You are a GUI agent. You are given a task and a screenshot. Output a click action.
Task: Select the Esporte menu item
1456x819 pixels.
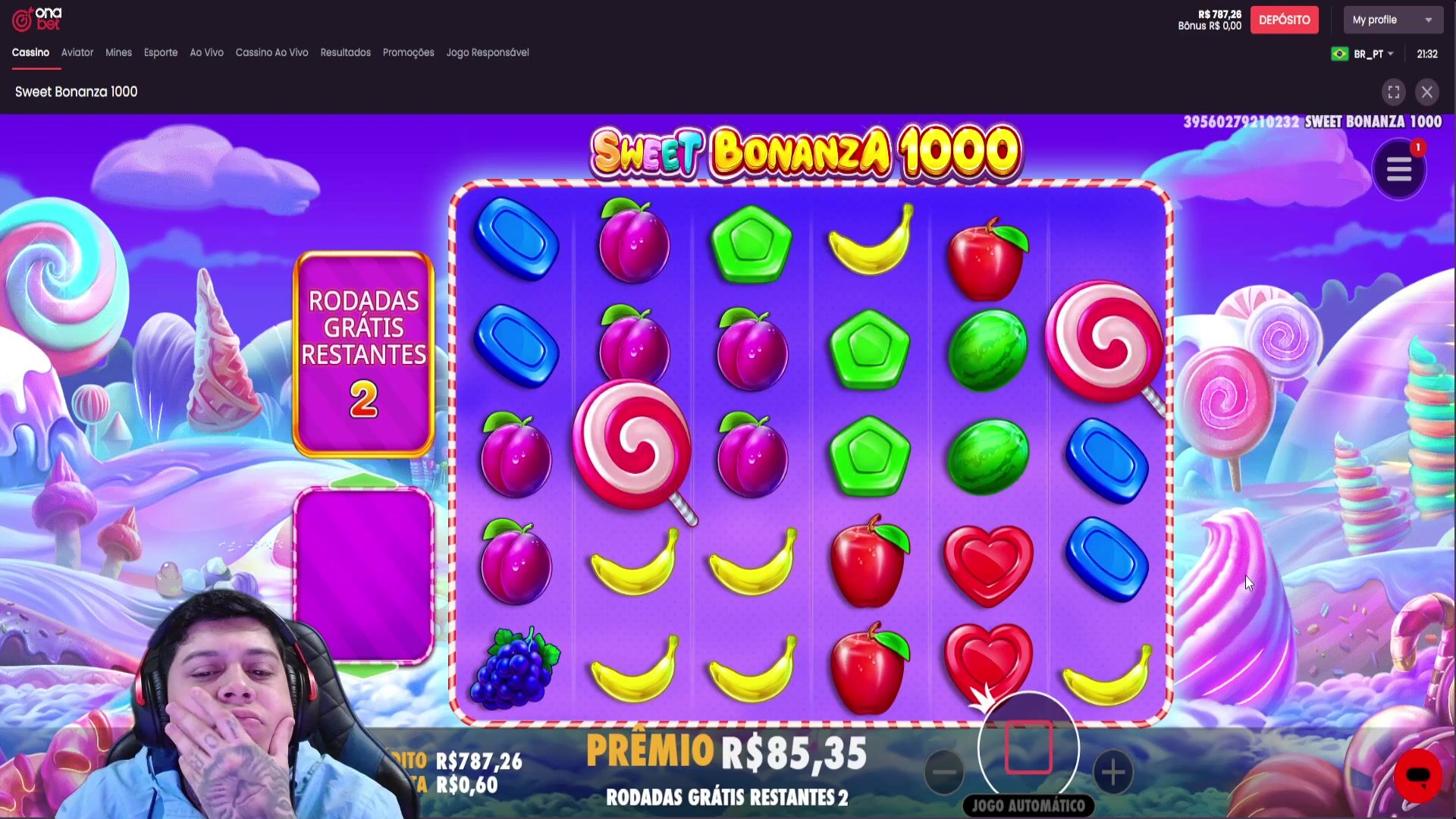[161, 52]
